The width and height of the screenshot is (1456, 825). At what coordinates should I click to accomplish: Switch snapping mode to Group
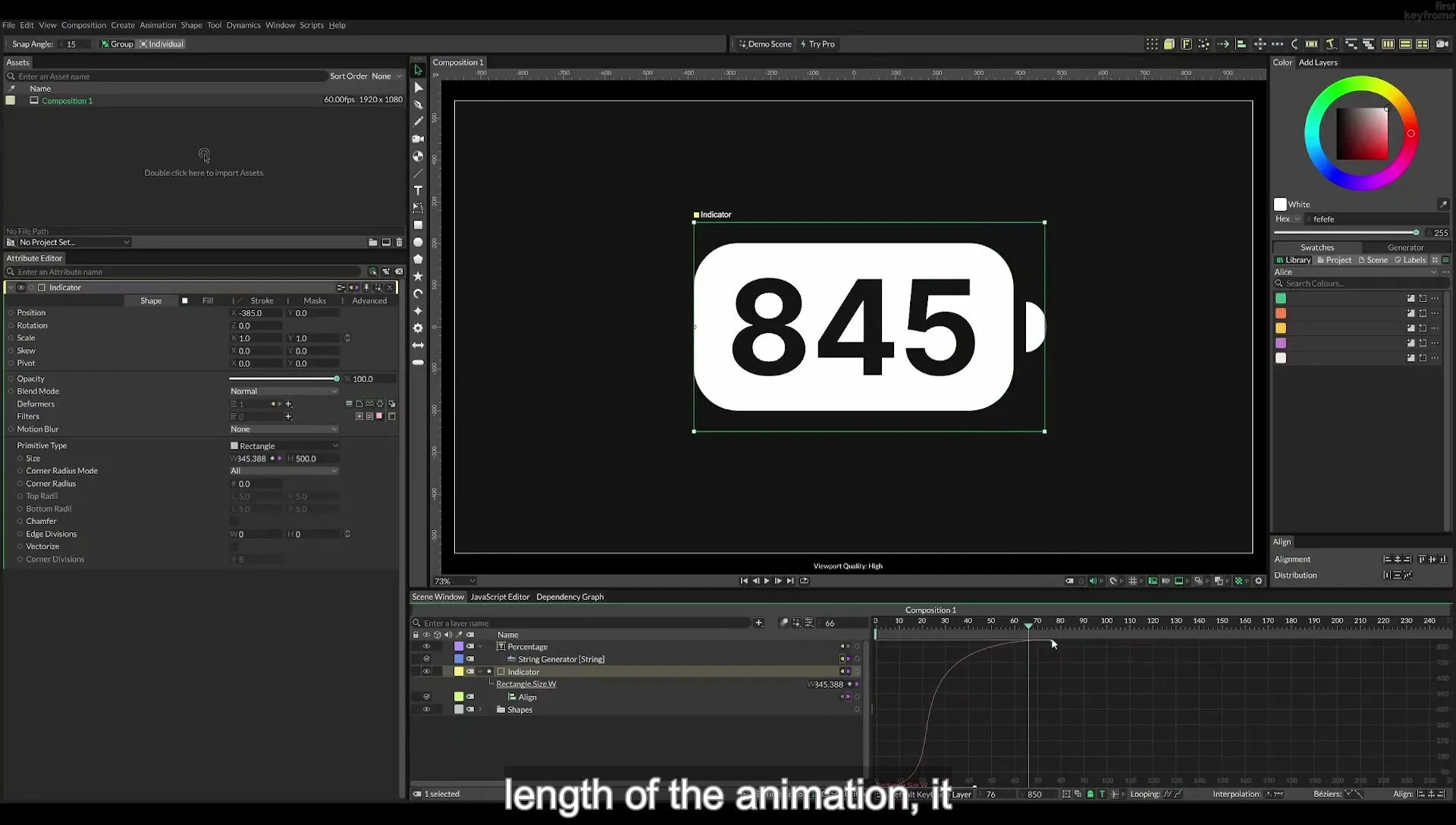coord(117,44)
